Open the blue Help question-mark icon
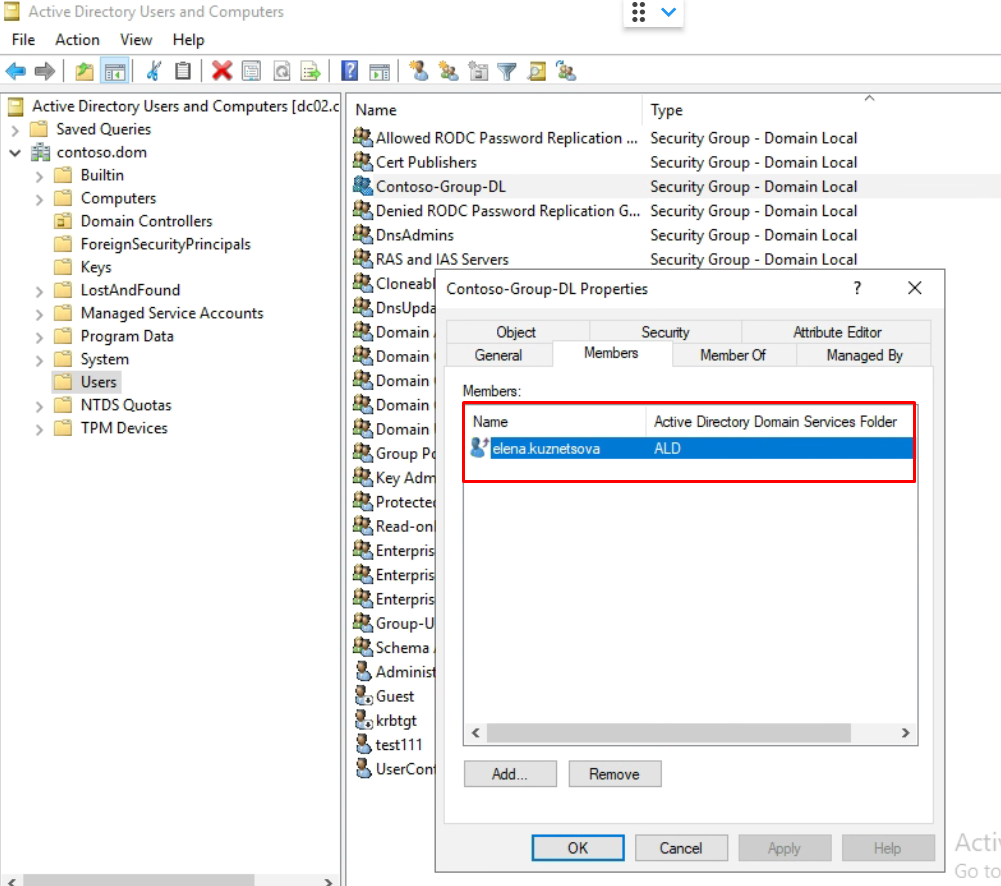Viewport: 1001px width, 886px height. click(x=349, y=71)
